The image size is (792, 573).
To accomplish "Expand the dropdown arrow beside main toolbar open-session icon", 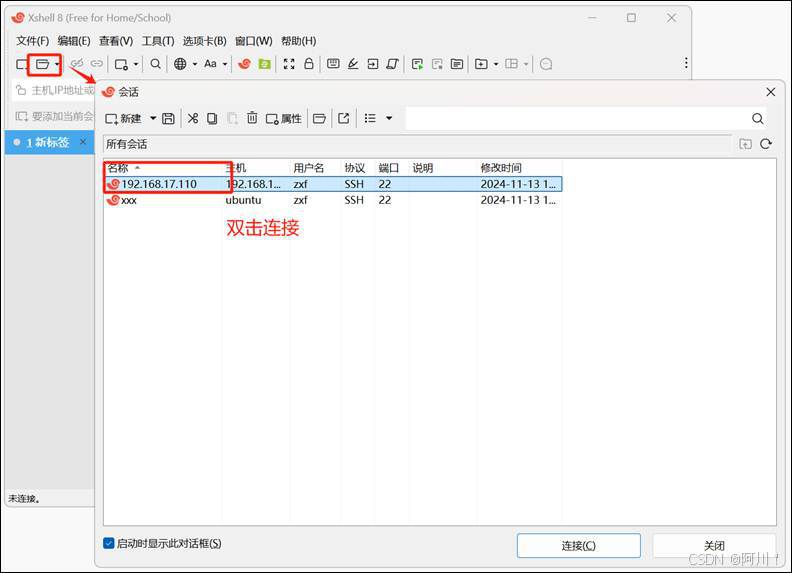I will click(57, 64).
